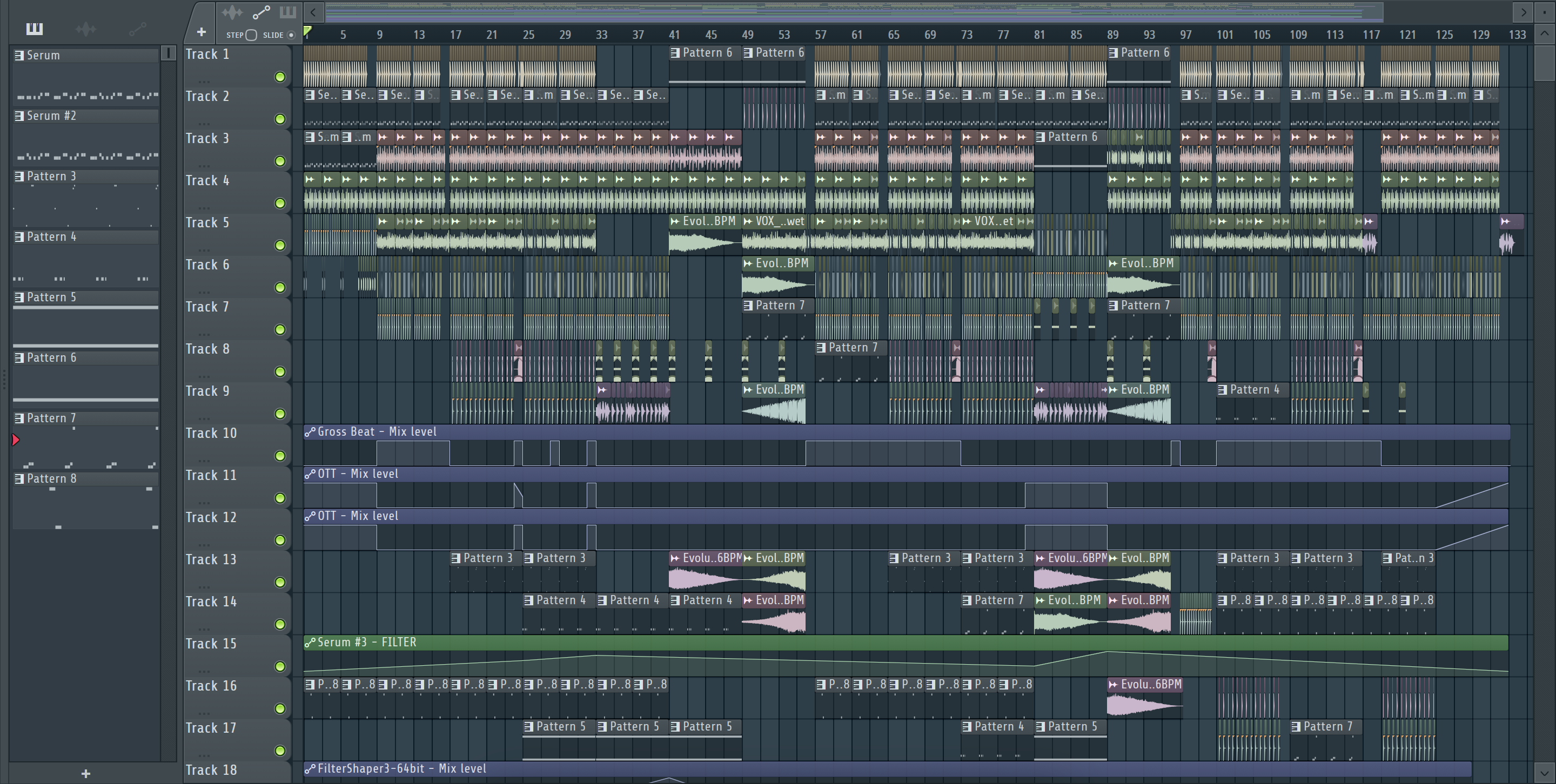Mute Track 8 using its green LED
The height and width of the screenshot is (784, 1556).
coord(280,372)
